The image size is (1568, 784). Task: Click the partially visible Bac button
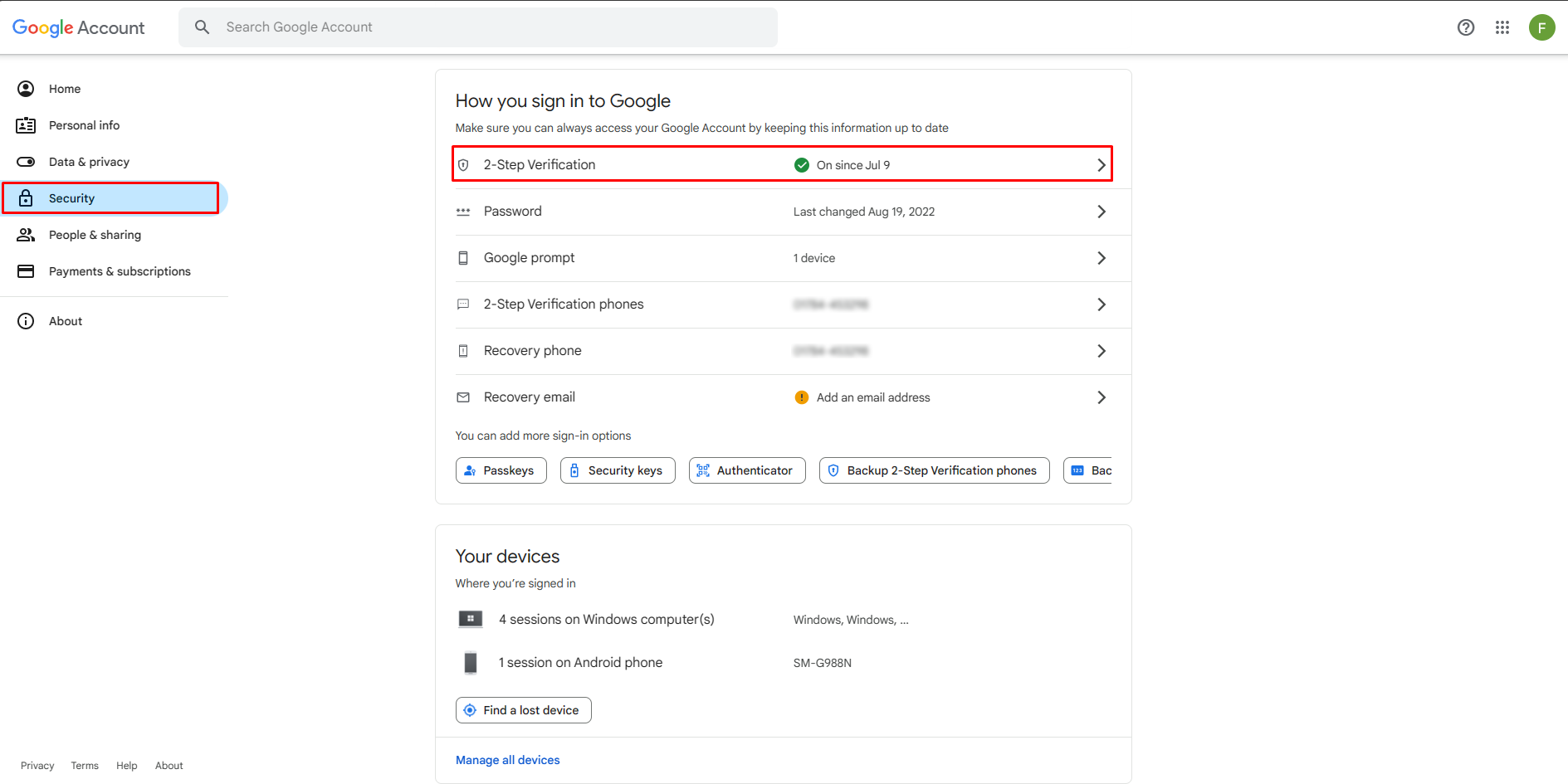(1088, 470)
